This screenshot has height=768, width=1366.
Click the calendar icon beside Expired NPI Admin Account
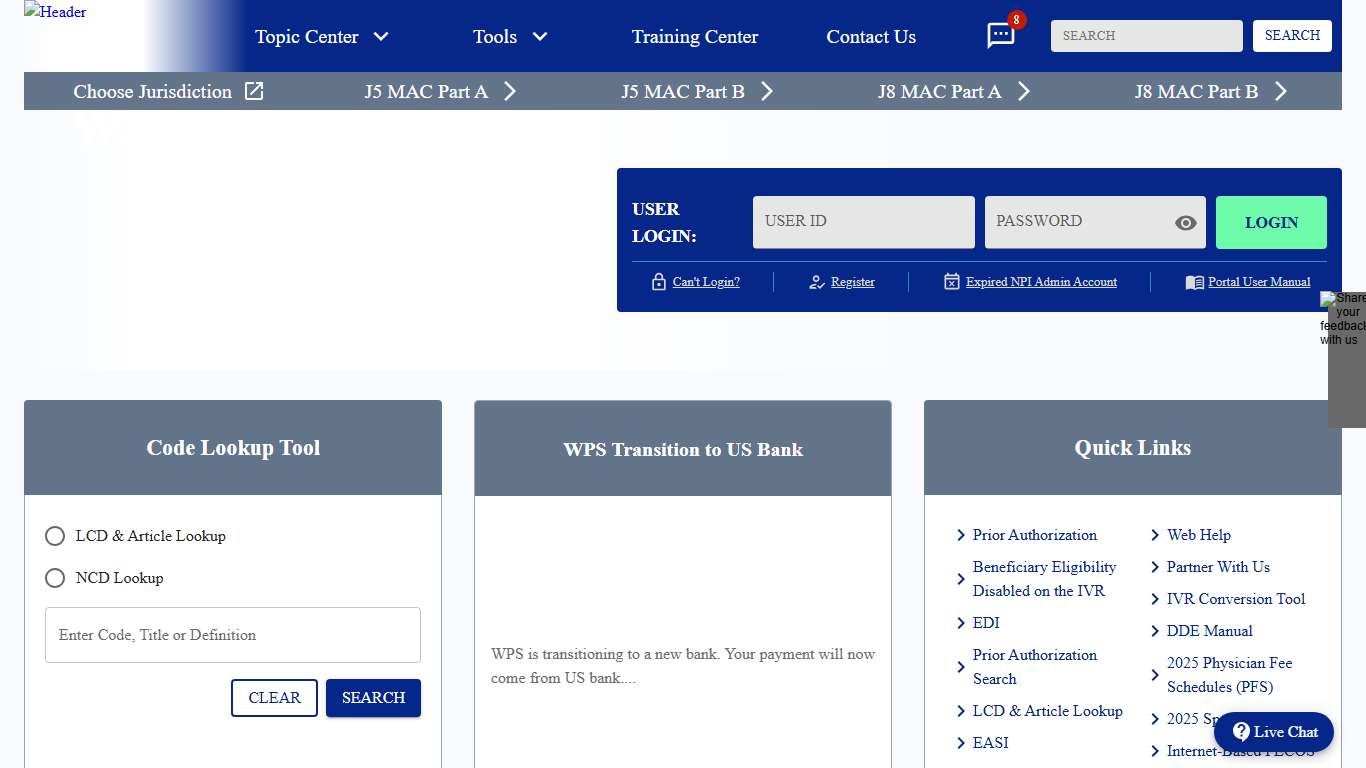[951, 282]
